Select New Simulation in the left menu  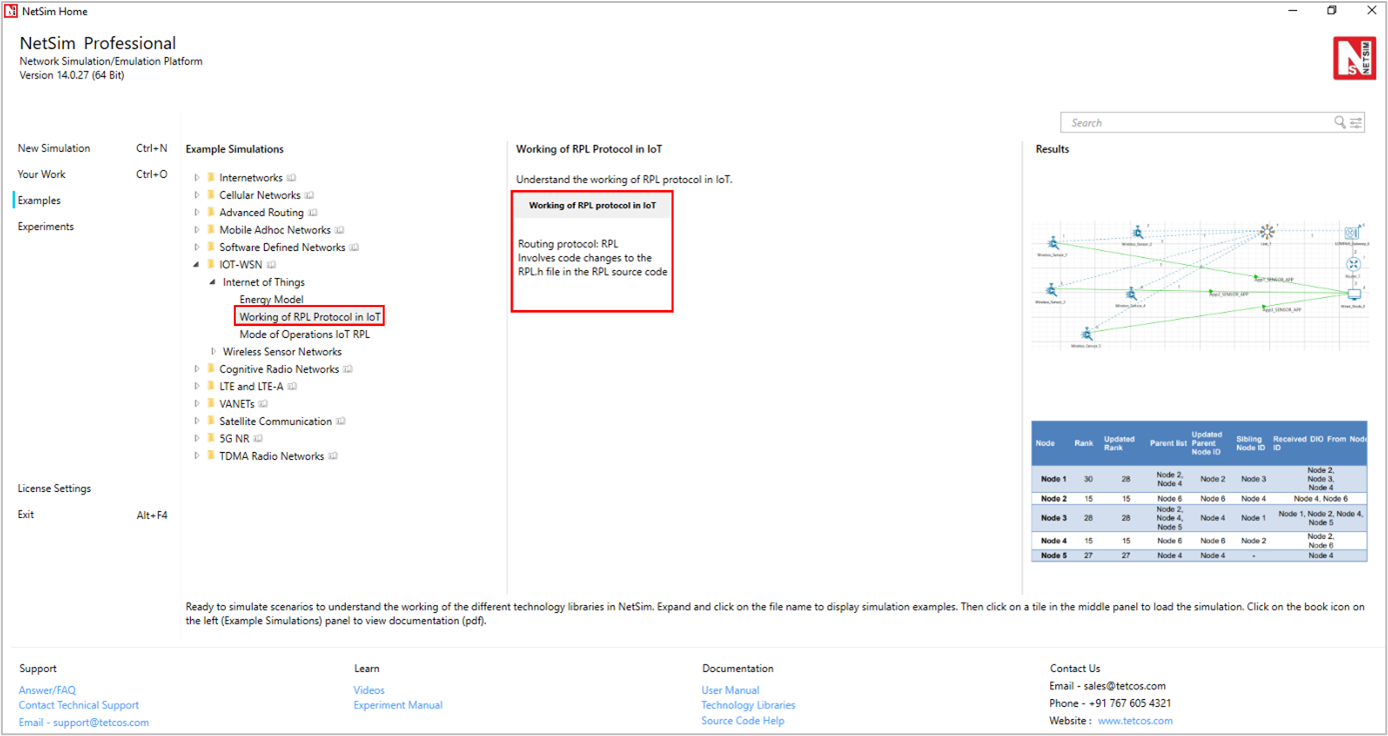pyautogui.click(x=54, y=148)
